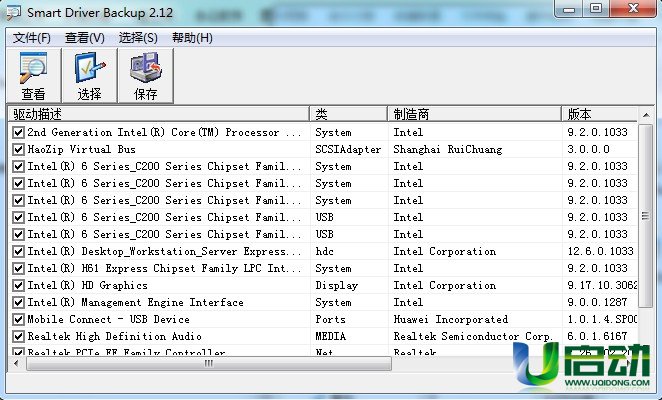Click the 'hdc' class cell
This screenshot has width=662, height=400.
[324, 251]
